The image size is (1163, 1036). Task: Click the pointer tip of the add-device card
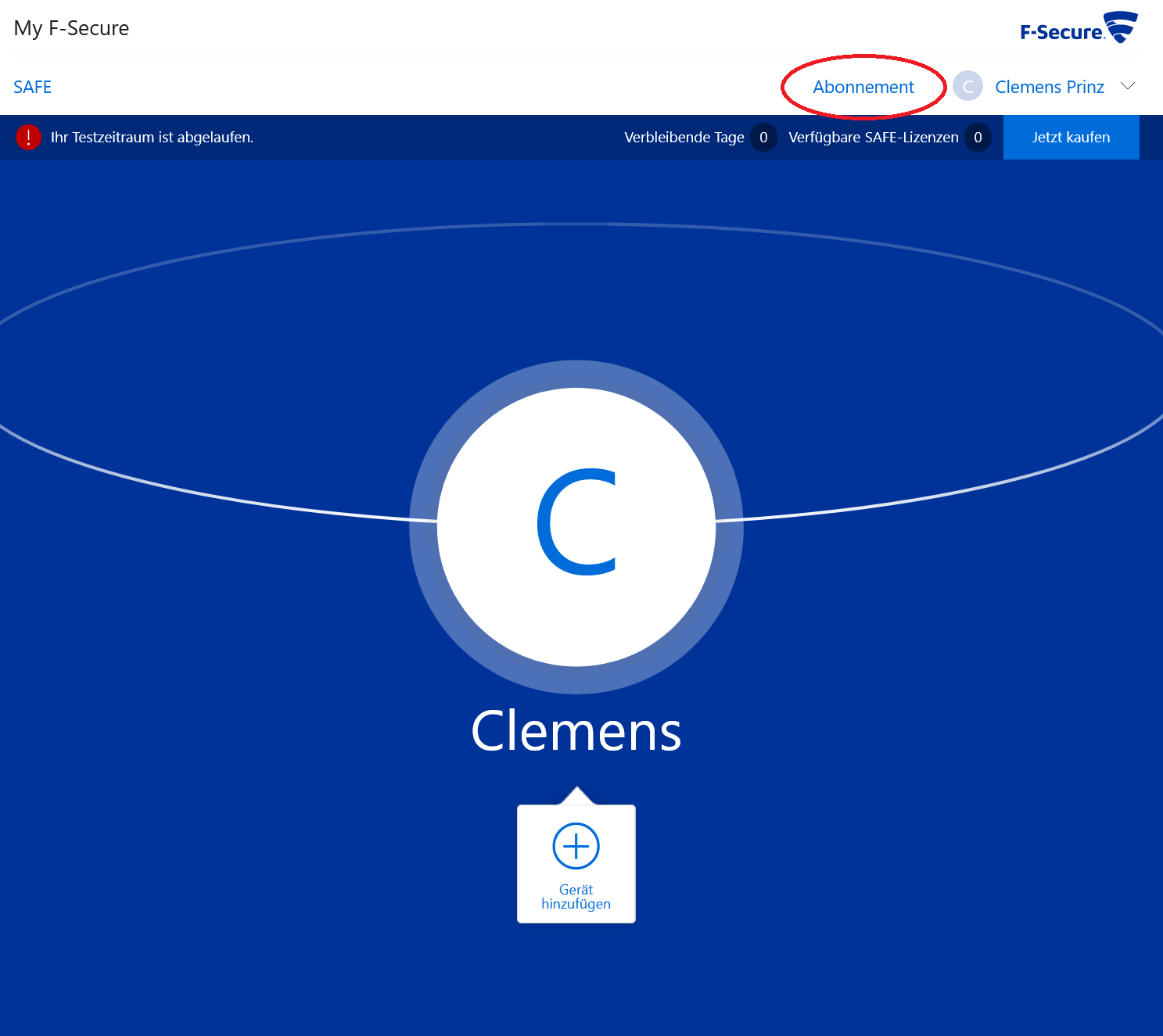pos(576,794)
